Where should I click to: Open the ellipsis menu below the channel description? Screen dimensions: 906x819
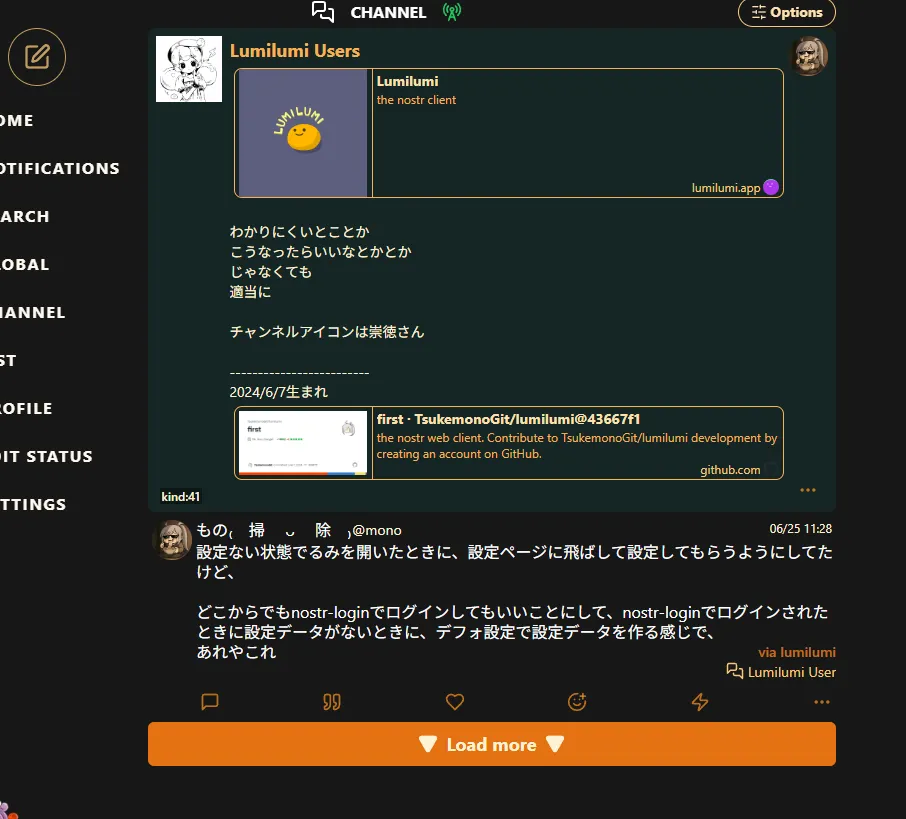click(808, 490)
